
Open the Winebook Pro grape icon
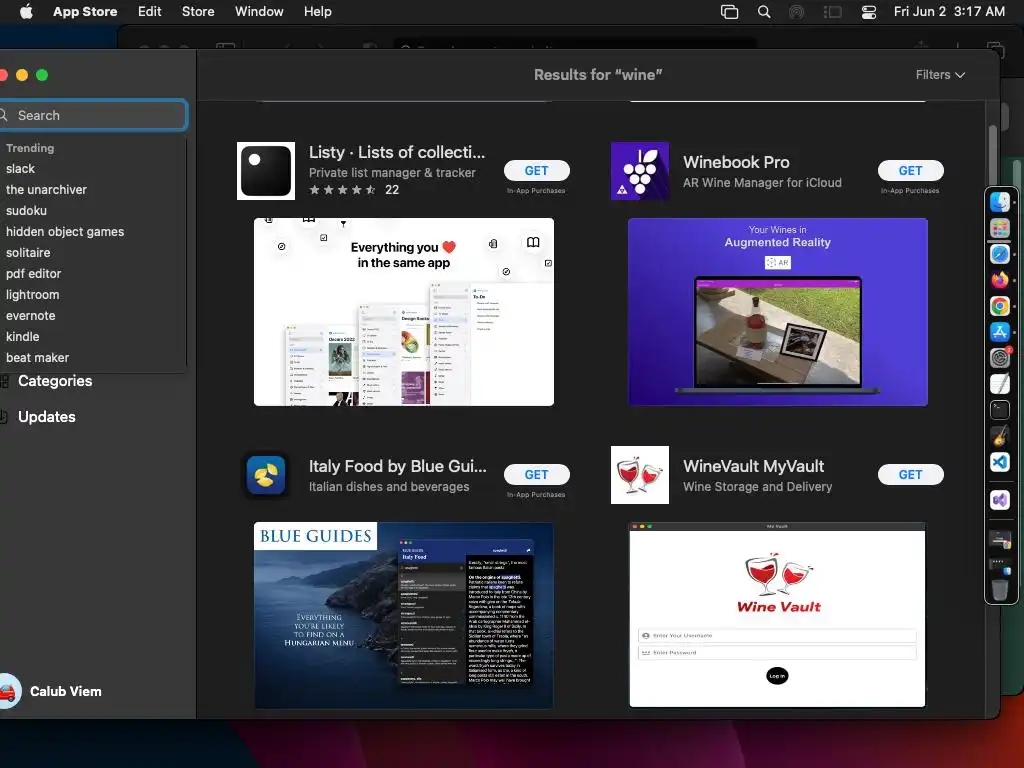tap(639, 171)
